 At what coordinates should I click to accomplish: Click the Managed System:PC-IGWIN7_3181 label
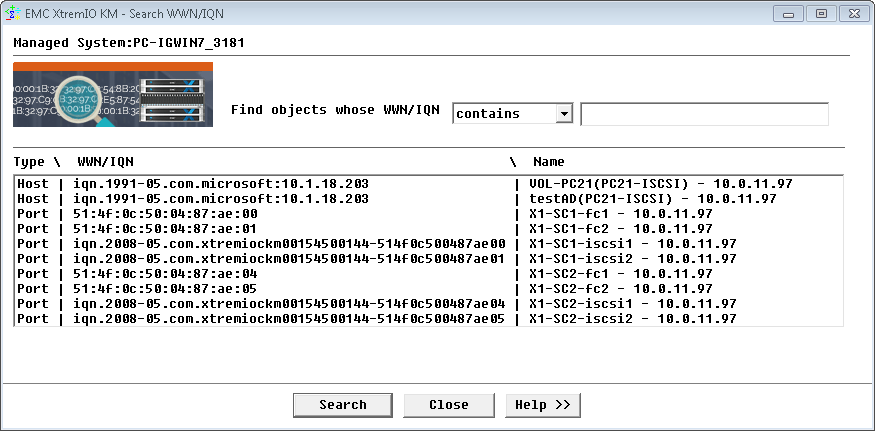(x=129, y=43)
